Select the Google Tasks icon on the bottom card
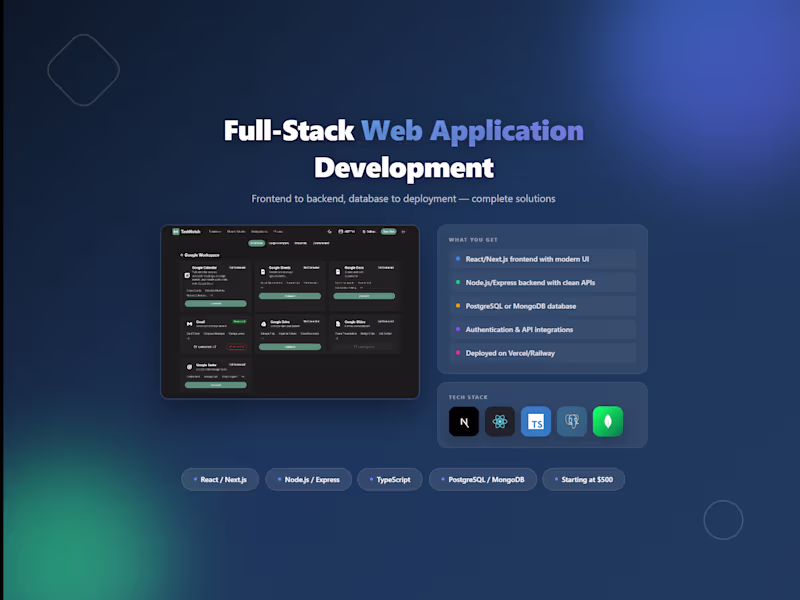The width and height of the screenshot is (800, 600). pyautogui.click(x=188, y=365)
